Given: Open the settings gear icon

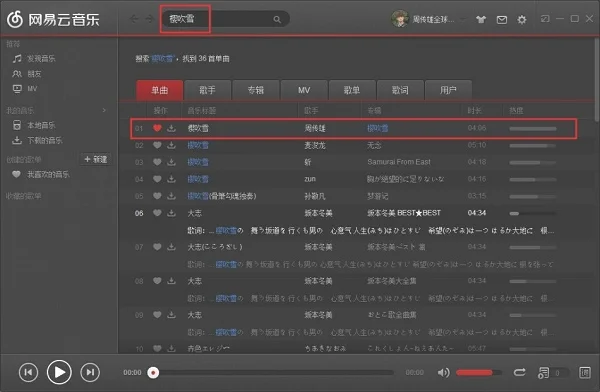Looking at the screenshot, I should (x=522, y=20).
